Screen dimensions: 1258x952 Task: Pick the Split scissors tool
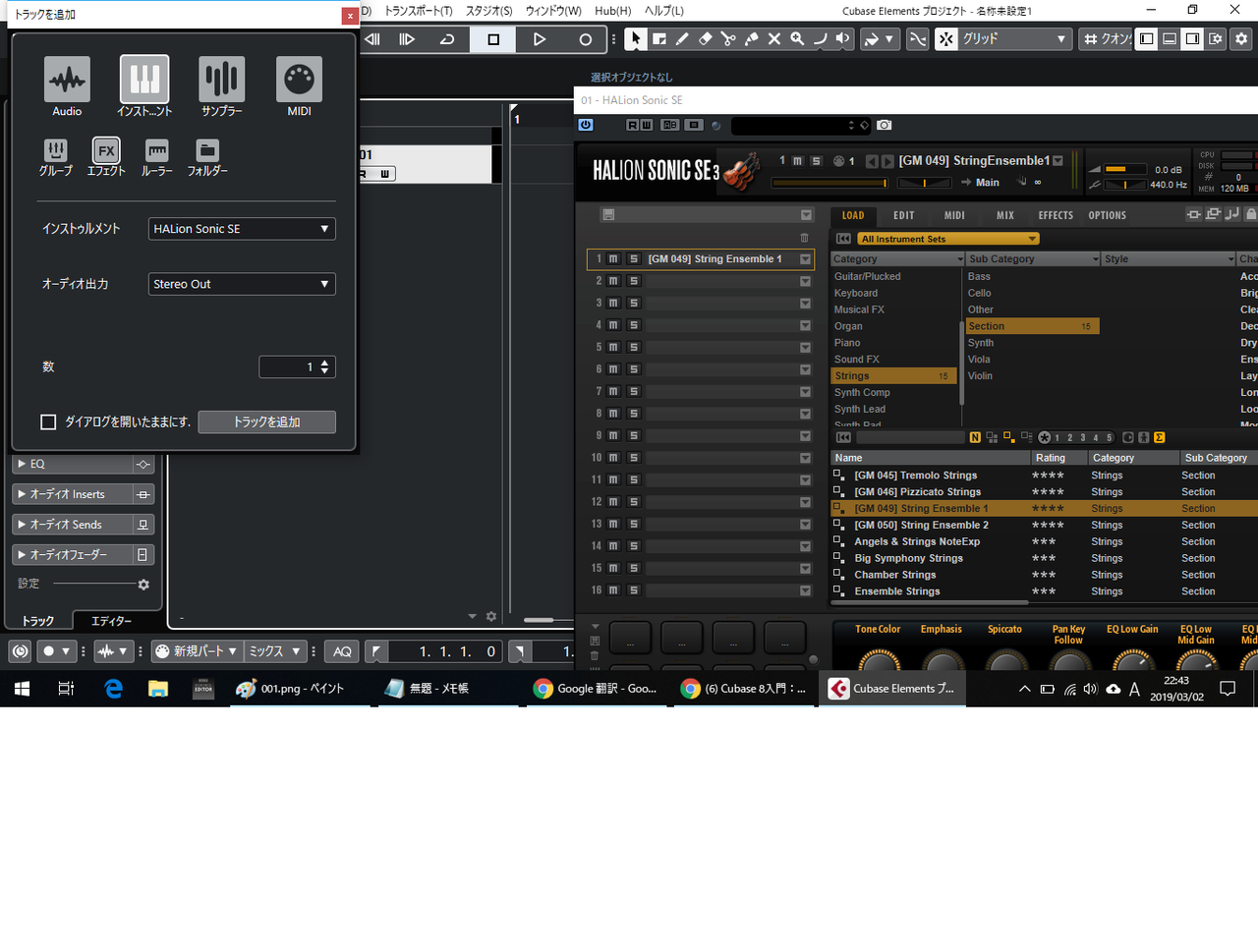[728, 39]
